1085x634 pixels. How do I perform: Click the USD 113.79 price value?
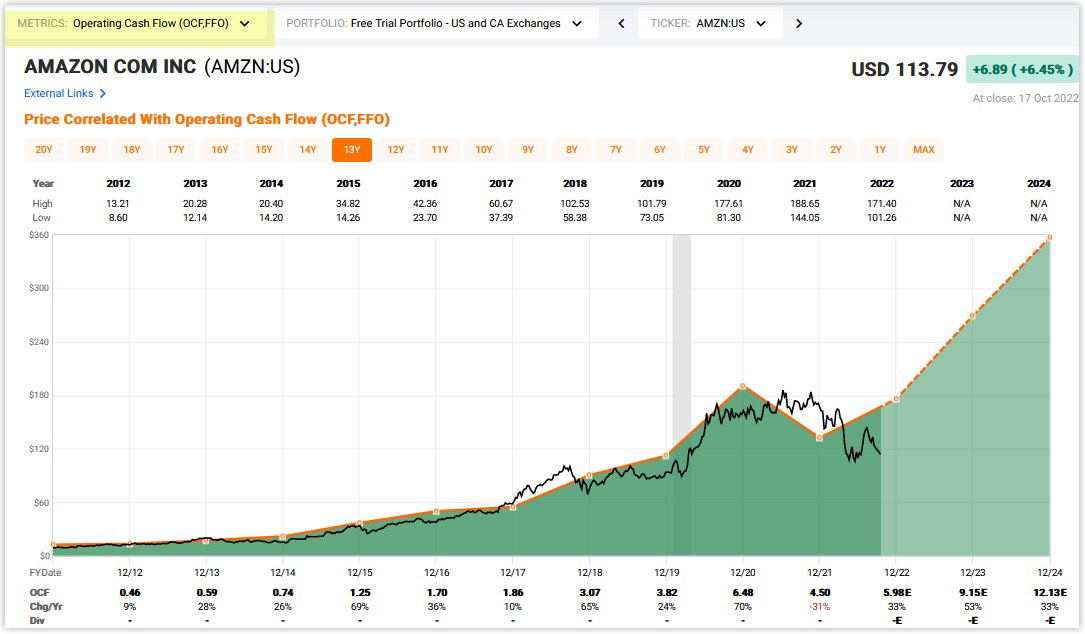(x=904, y=69)
